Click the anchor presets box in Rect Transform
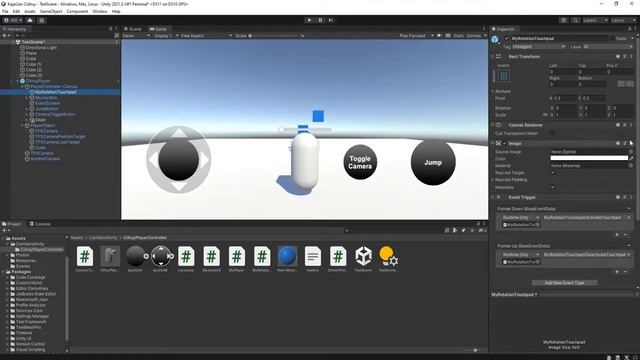The image size is (640, 360). point(504,76)
